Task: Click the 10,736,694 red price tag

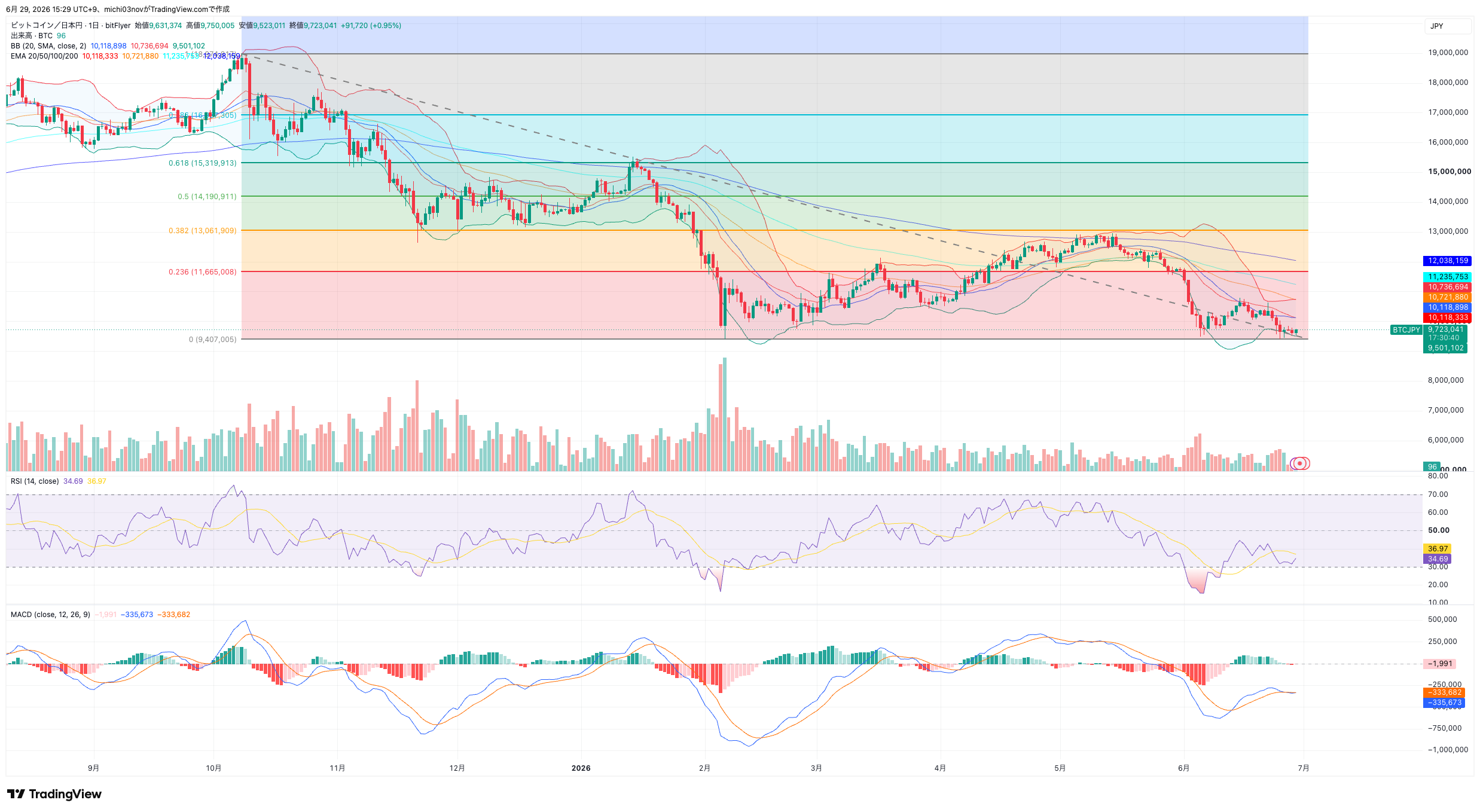Action: [x=1447, y=288]
